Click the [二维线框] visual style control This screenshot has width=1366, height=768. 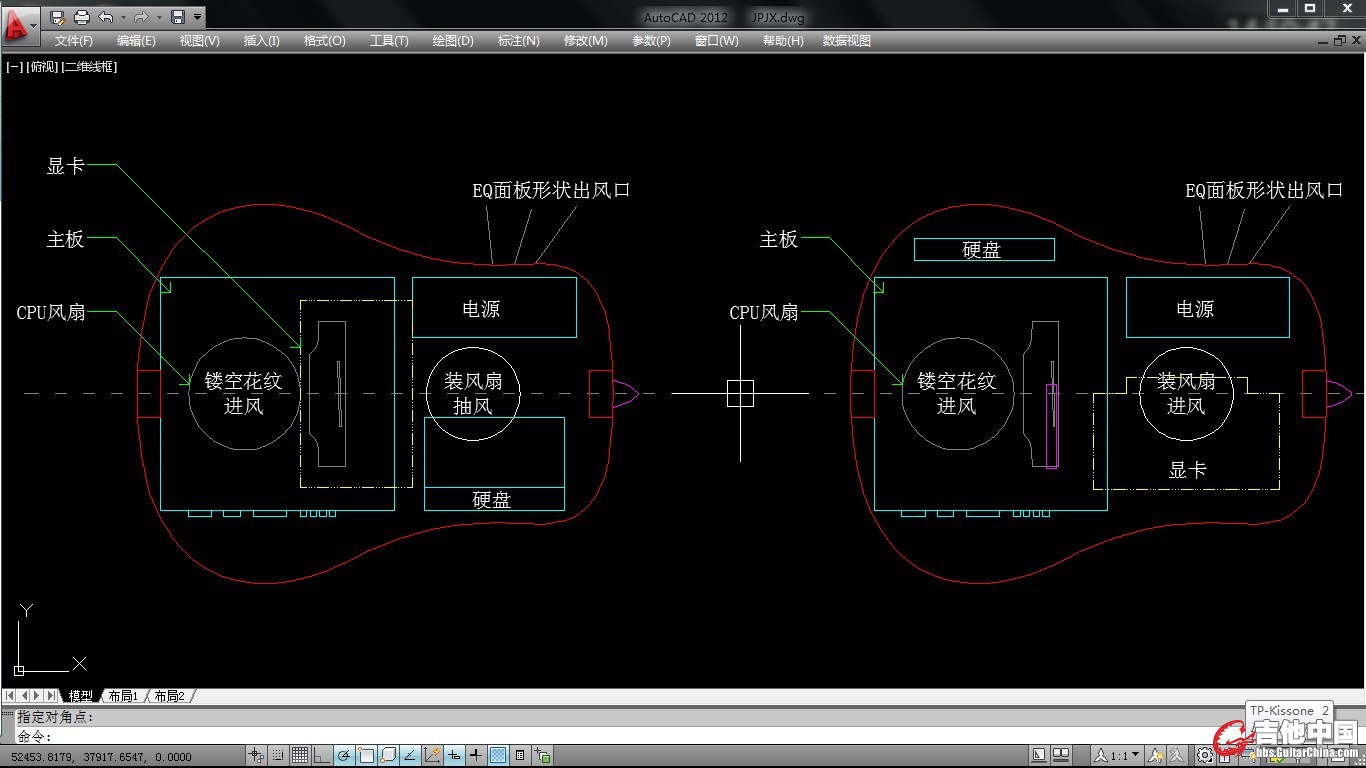pos(90,67)
